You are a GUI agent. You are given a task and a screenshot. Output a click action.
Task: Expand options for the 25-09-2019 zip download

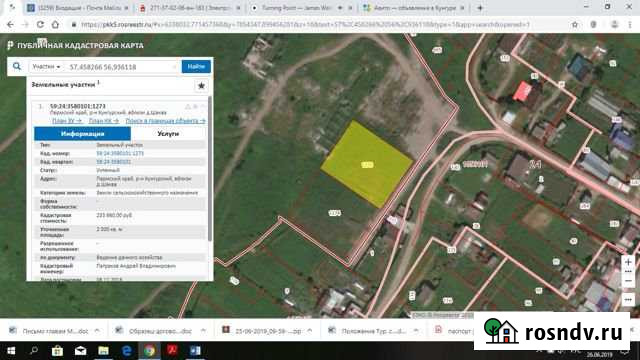click(310, 331)
